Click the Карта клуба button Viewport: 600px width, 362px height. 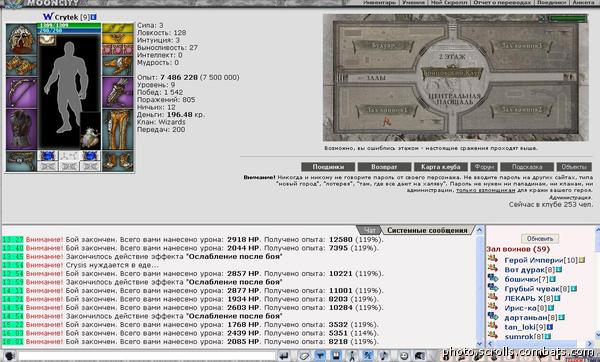(440, 167)
